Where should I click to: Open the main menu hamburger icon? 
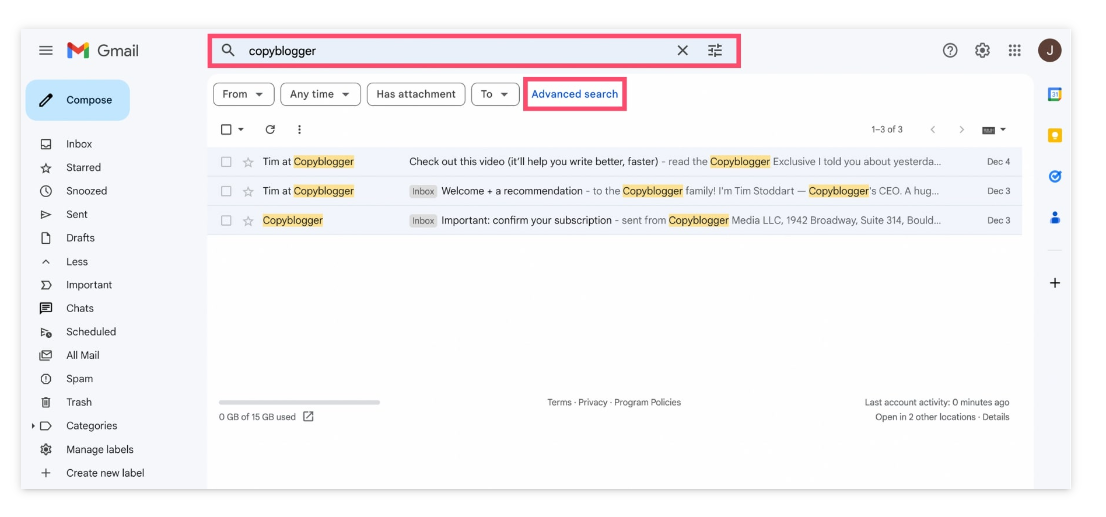(46, 50)
